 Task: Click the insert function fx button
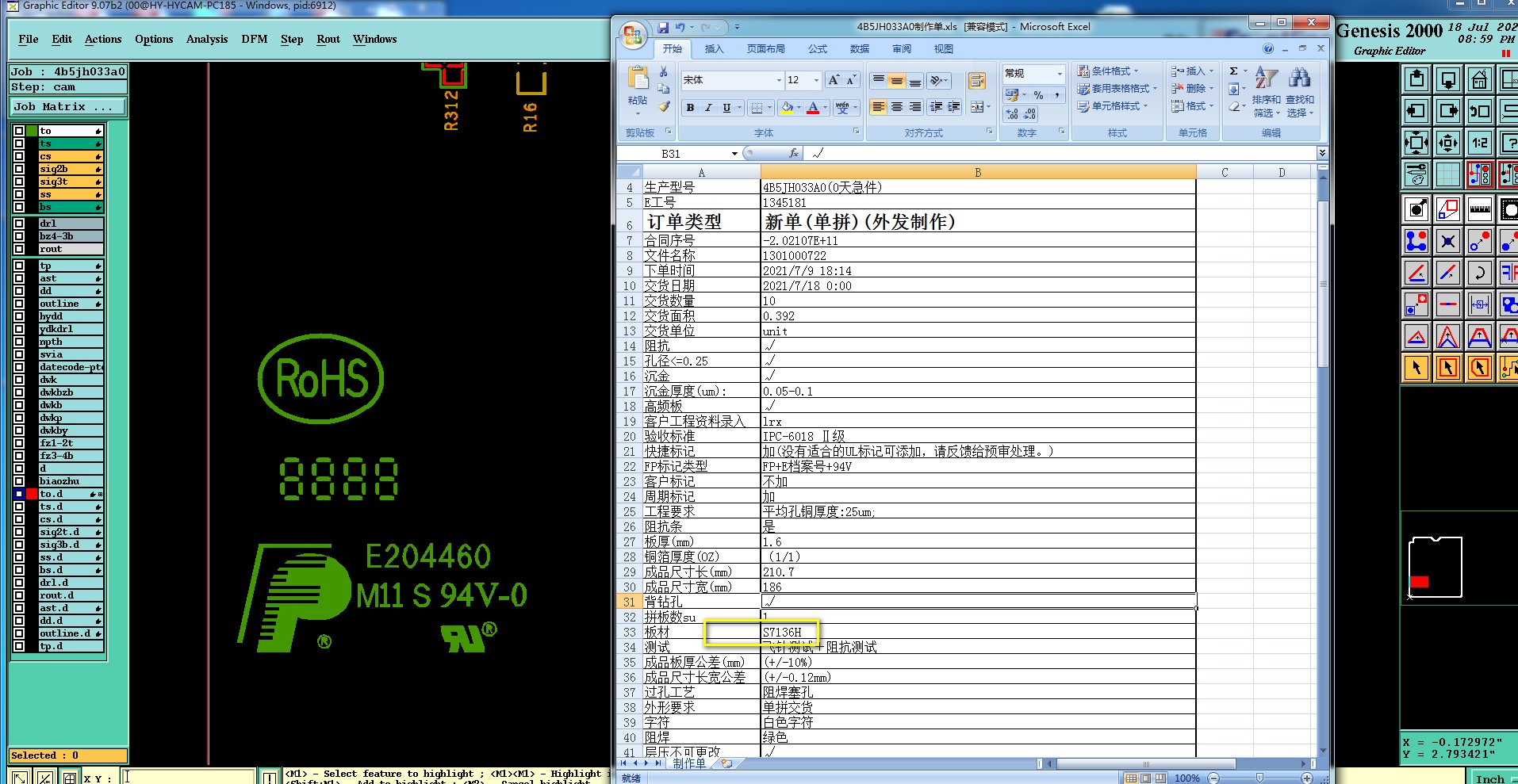[x=794, y=153]
